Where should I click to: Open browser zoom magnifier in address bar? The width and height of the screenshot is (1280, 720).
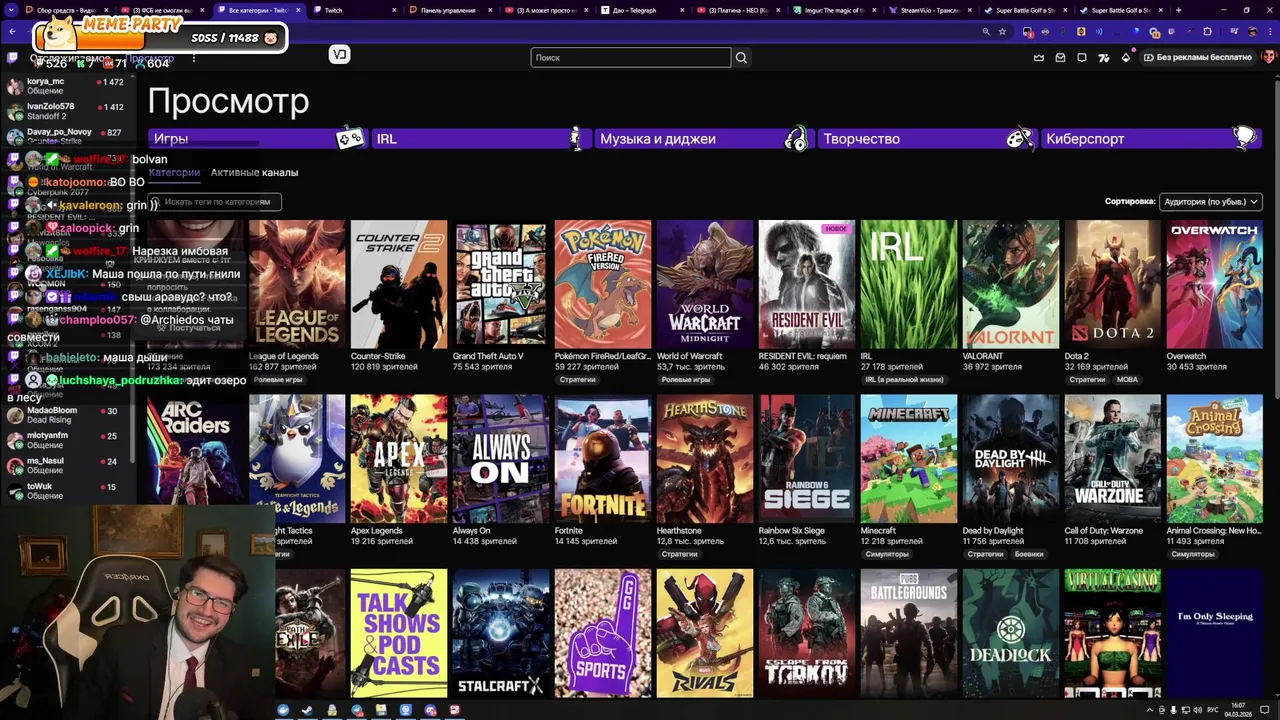coord(986,32)
